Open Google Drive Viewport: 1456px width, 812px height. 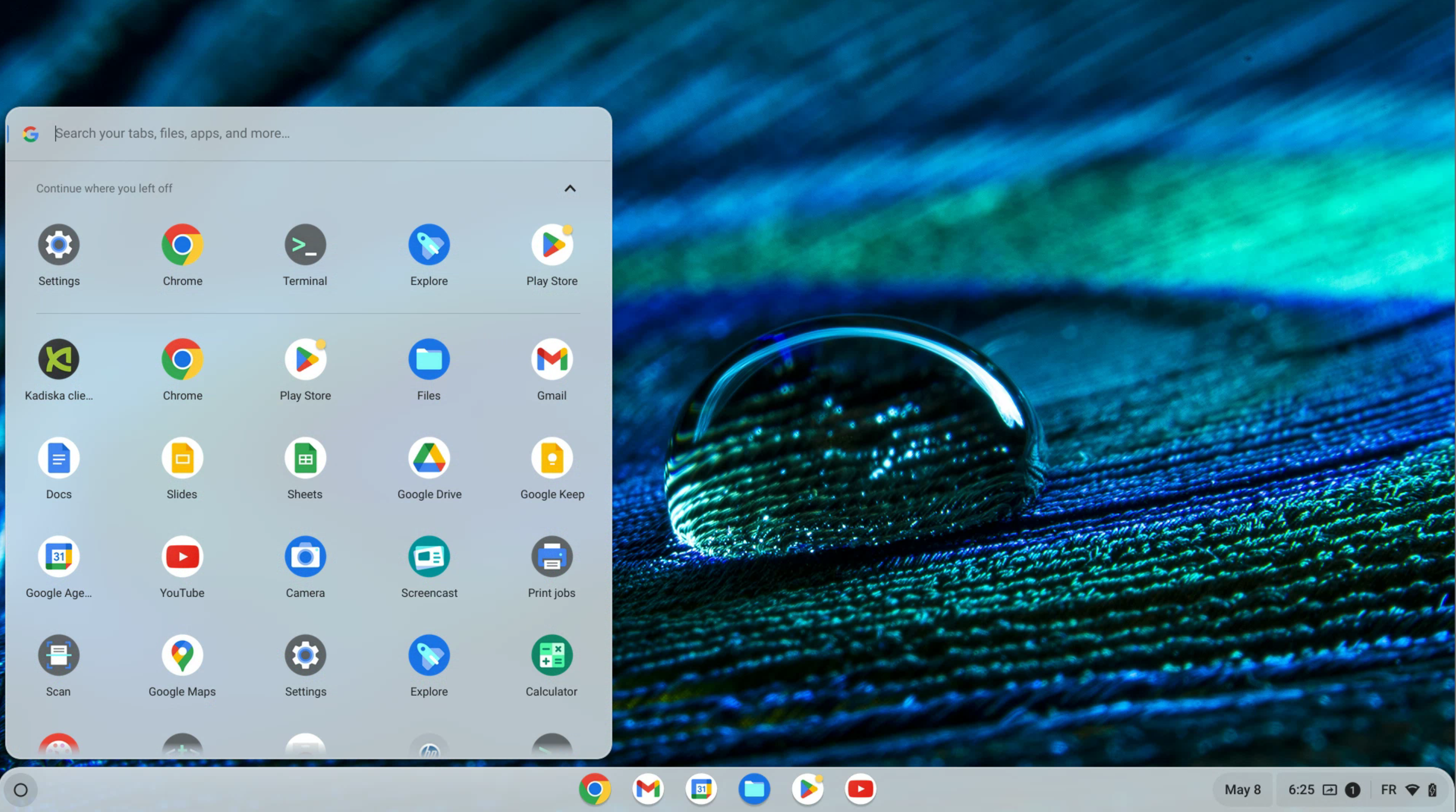(429, 458)
